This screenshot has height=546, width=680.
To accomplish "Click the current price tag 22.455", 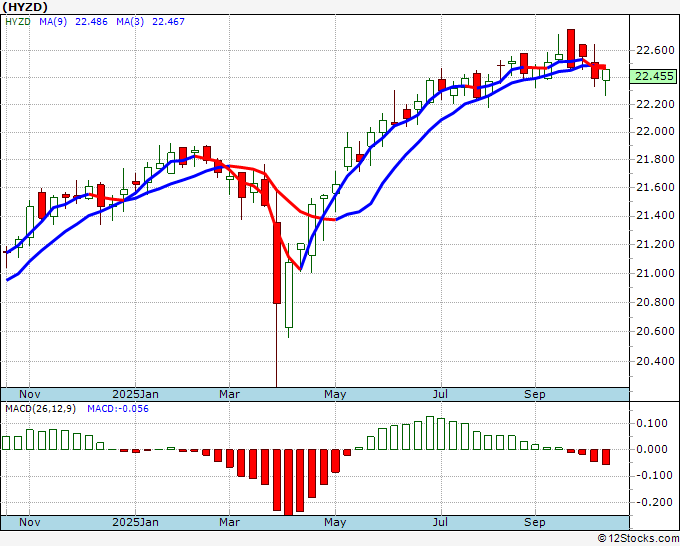I will (654, 76).
